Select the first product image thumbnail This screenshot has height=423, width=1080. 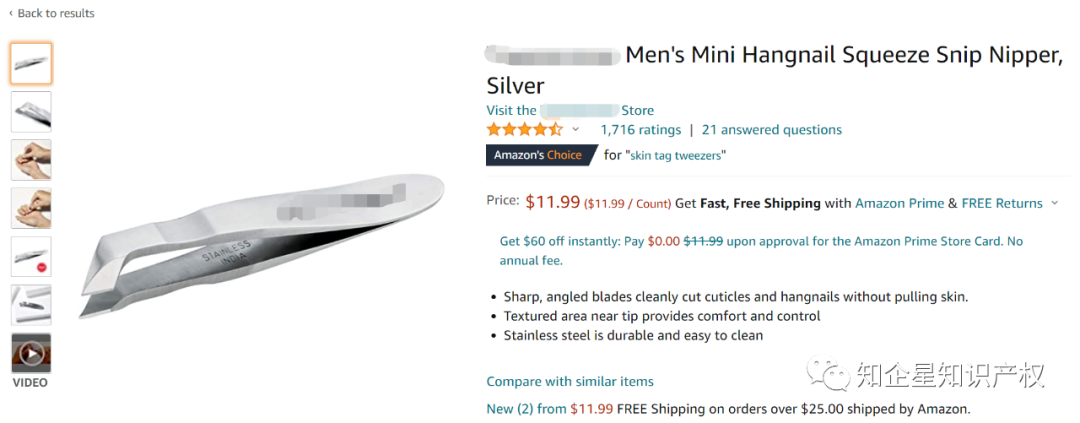[31, 64]
